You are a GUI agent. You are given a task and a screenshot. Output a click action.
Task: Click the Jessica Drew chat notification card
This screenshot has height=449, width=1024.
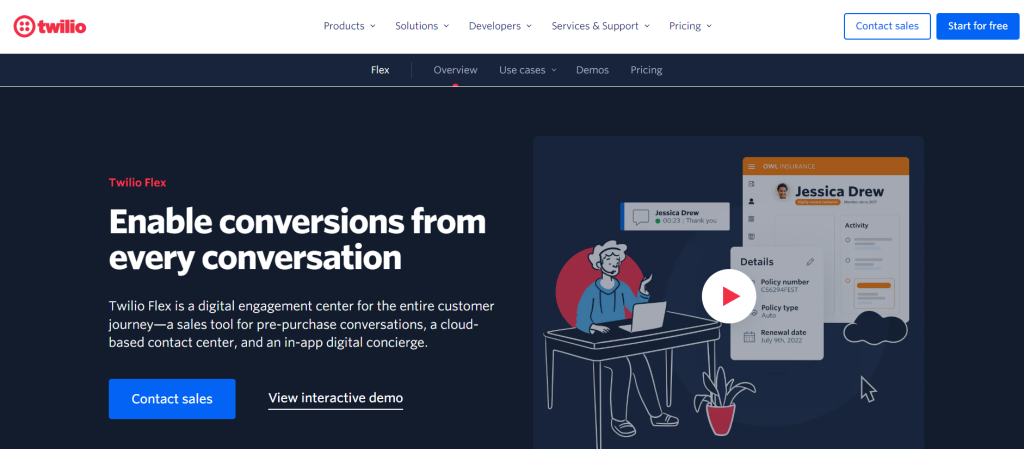[675, 217]
